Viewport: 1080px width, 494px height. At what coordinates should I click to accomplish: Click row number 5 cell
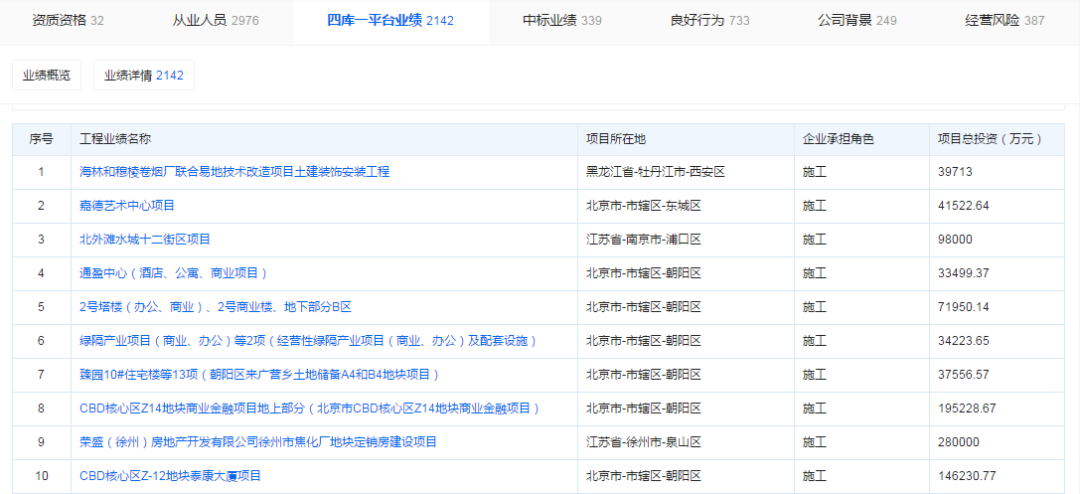[41, 307]
